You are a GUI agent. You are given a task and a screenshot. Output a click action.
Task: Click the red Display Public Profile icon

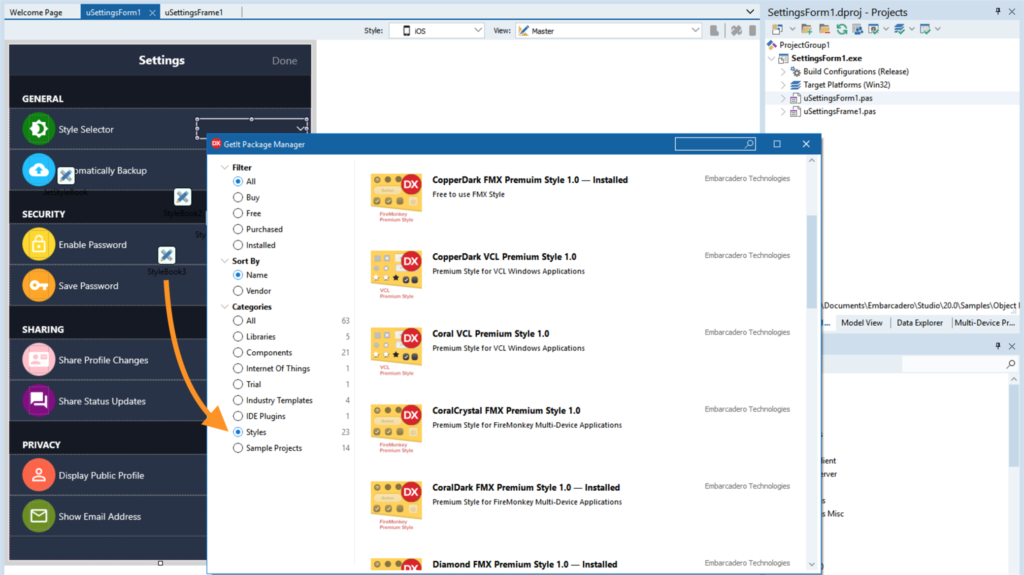coord(39,475)
